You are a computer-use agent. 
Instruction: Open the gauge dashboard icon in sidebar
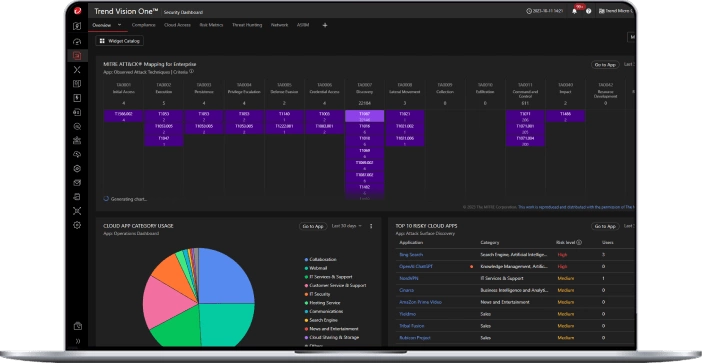click(x=77, y=42)
